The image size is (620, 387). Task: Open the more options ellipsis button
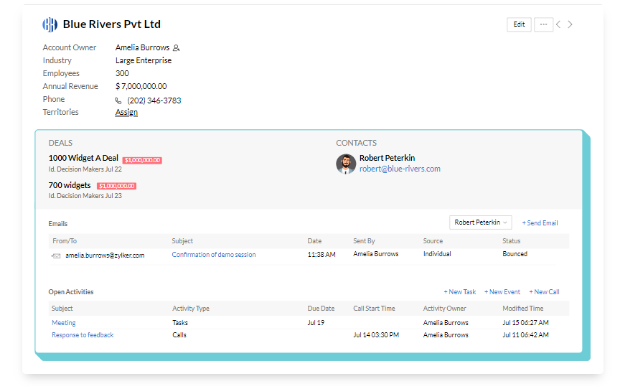point(544,25)
